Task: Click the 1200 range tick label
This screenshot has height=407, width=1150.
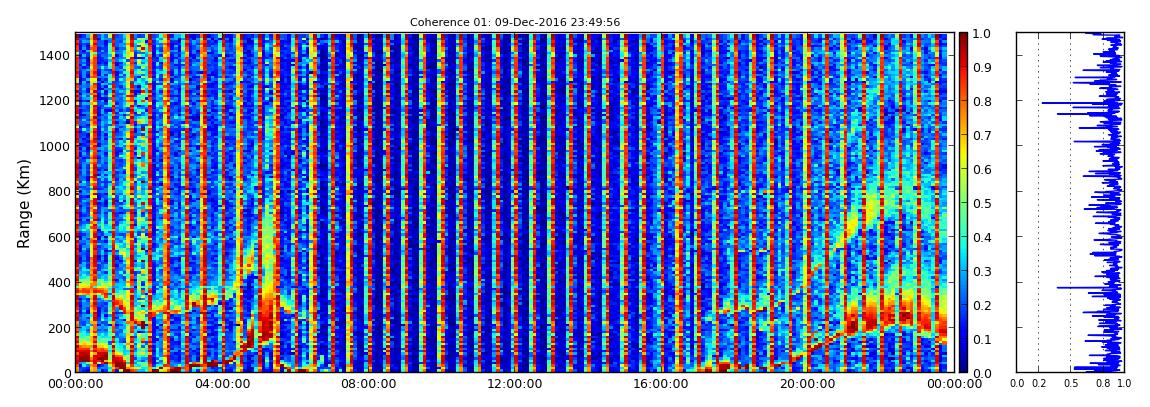Action: pos(55,101)
